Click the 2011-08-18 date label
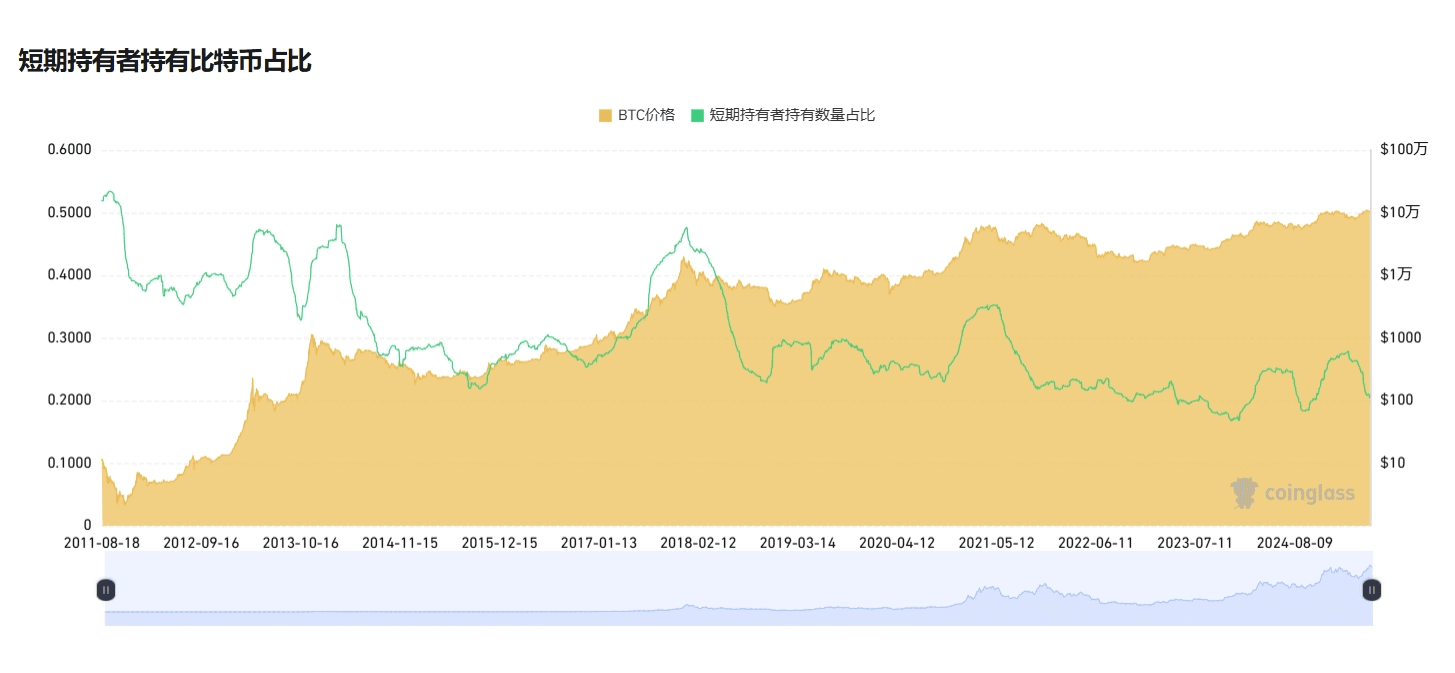Screen dimensions: 1455x673 (x=104, y=543)
